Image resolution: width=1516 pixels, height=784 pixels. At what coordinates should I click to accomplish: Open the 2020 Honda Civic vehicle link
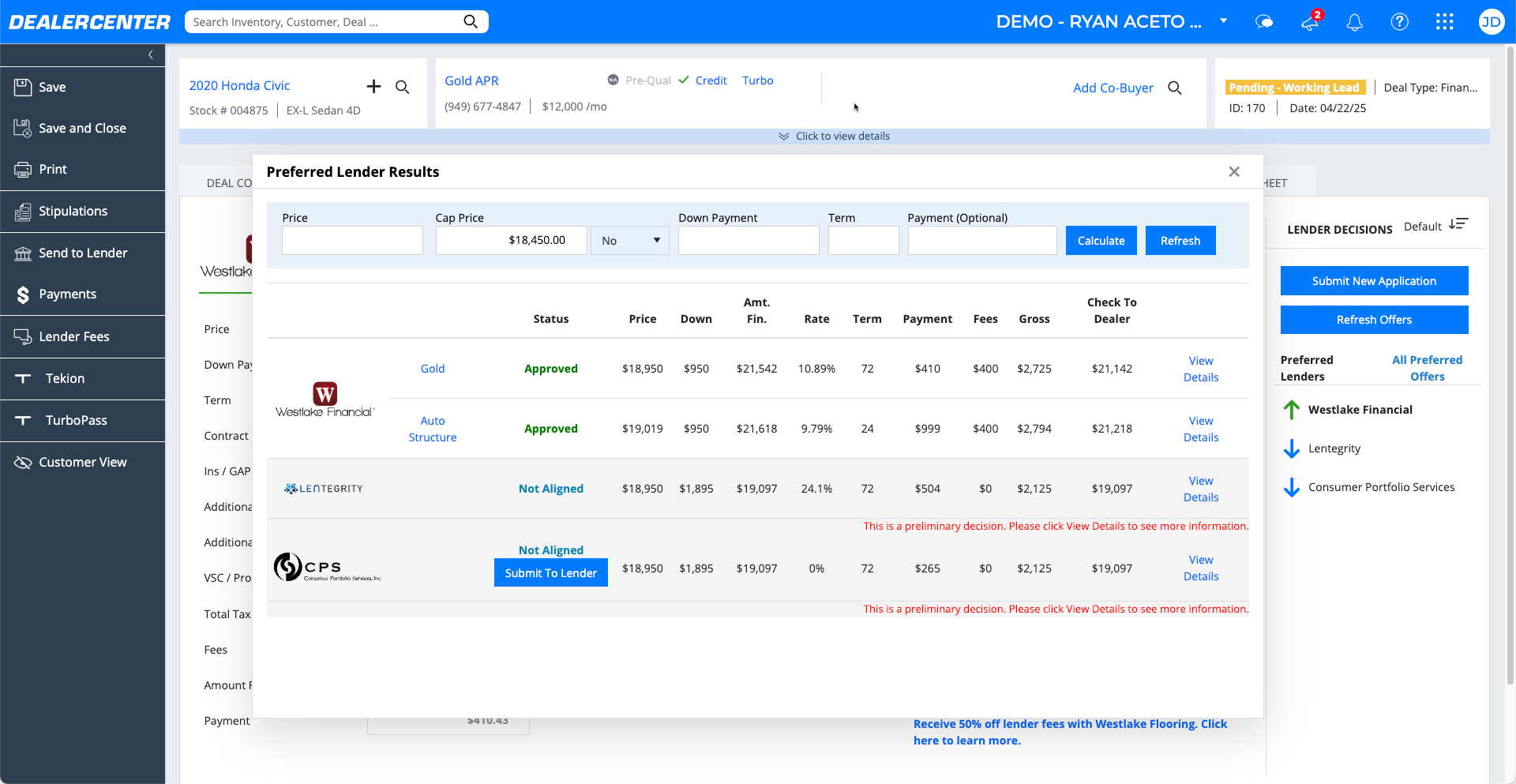239,85
